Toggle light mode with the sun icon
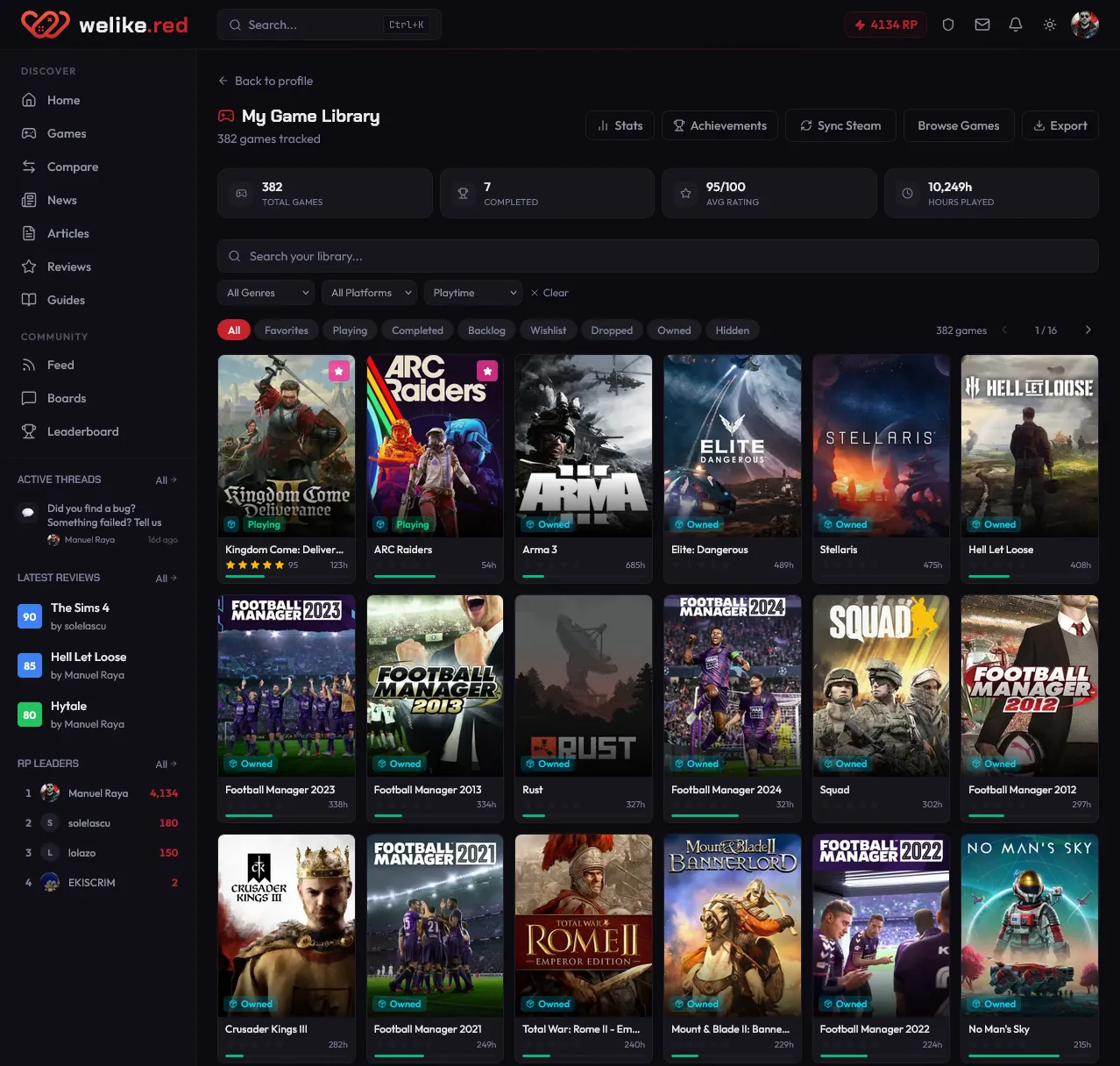 [1049, 25]
